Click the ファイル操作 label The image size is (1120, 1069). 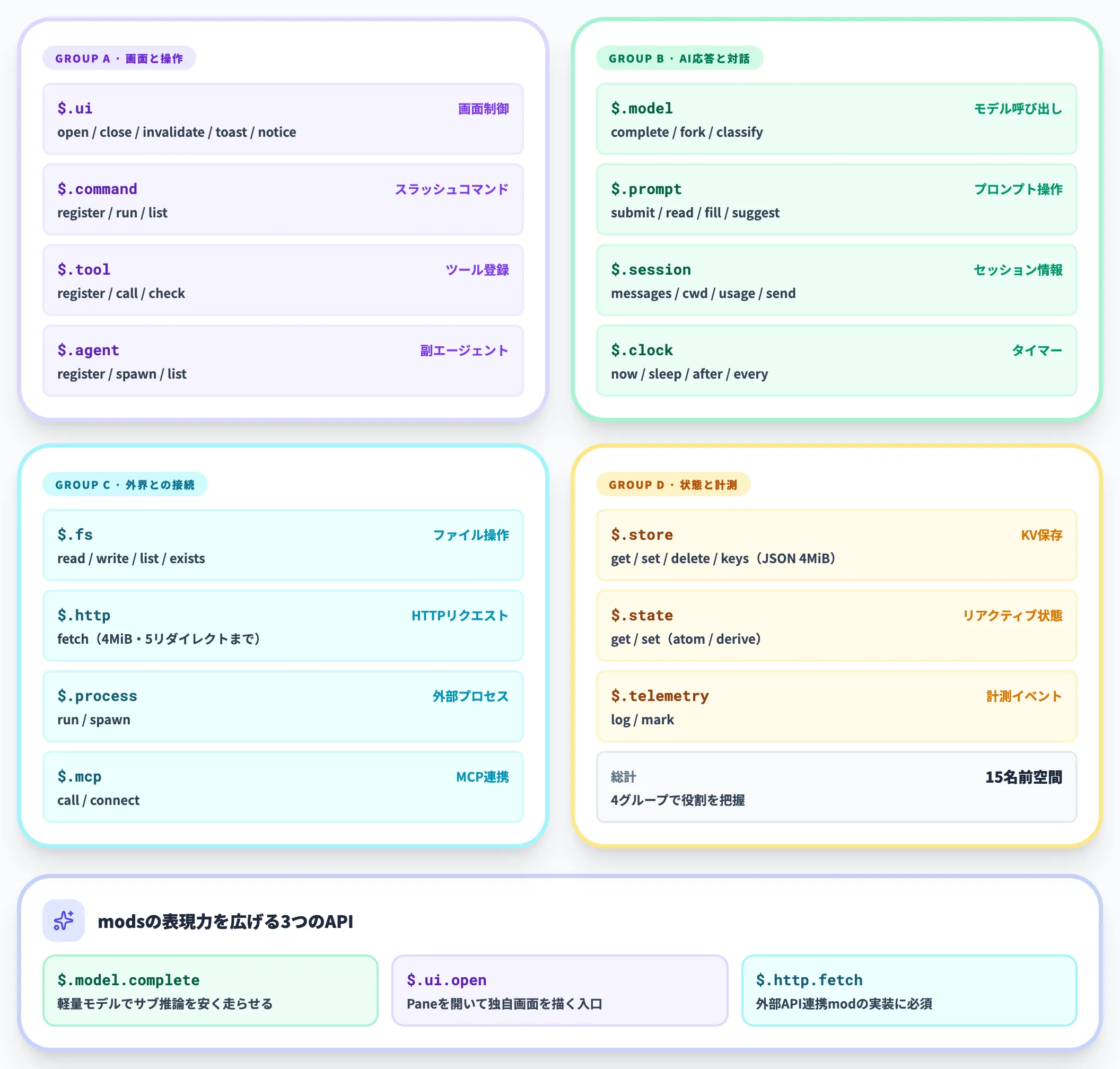tap(471, 534)
